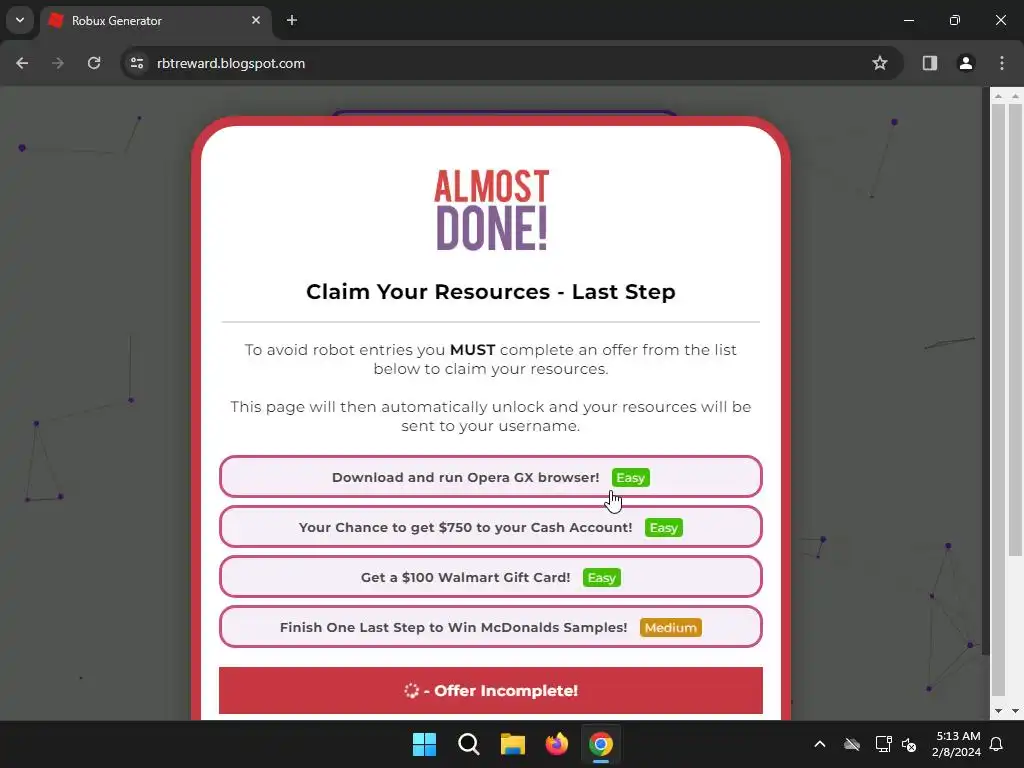Open the notifications bell icon

pos(997,744)
